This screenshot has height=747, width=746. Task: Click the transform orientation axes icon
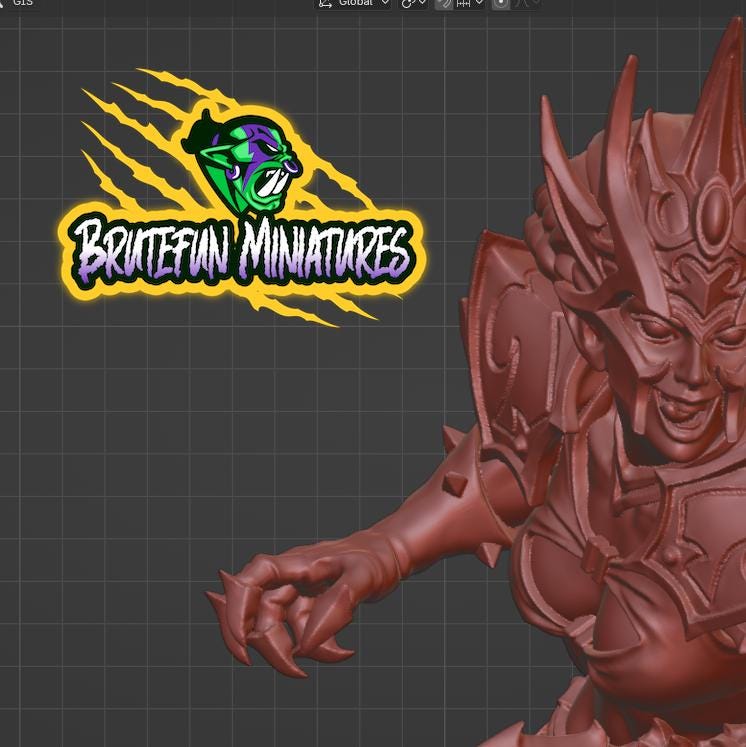click(x=325, y=3)
